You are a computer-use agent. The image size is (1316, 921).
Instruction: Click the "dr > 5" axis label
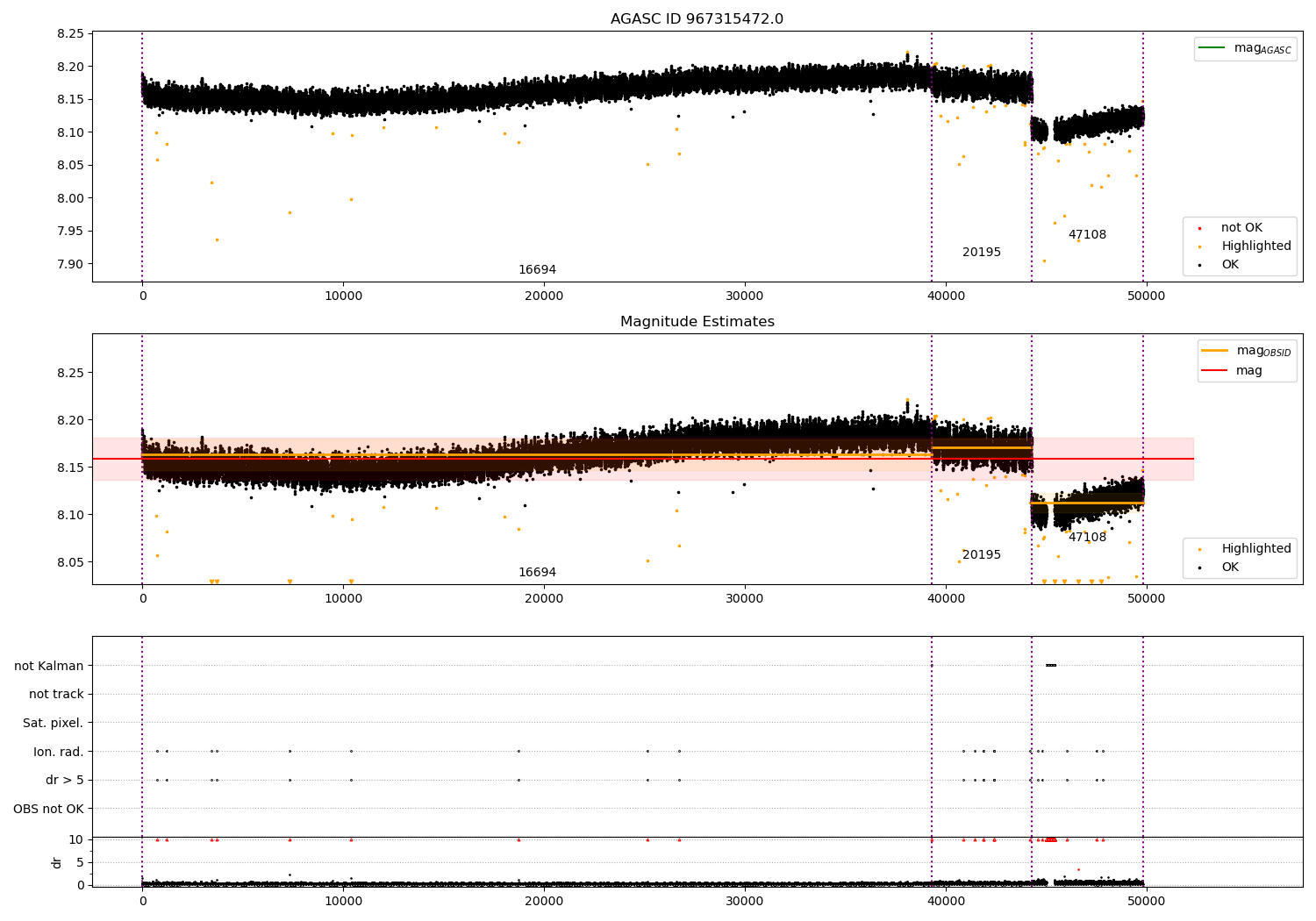65,781
